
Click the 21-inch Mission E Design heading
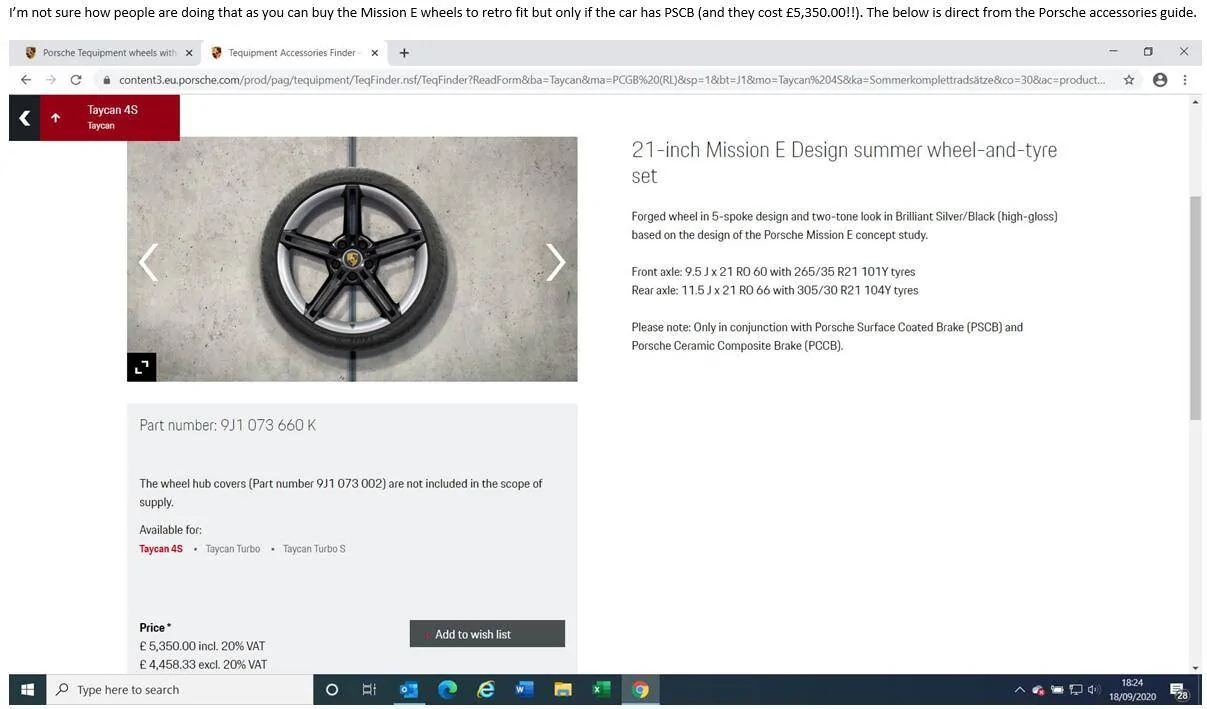point(844,163)
